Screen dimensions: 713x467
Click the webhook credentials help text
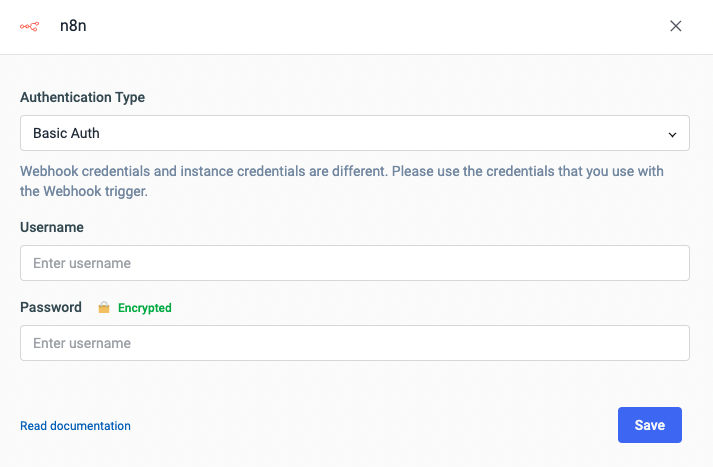[x=341, y=171]
